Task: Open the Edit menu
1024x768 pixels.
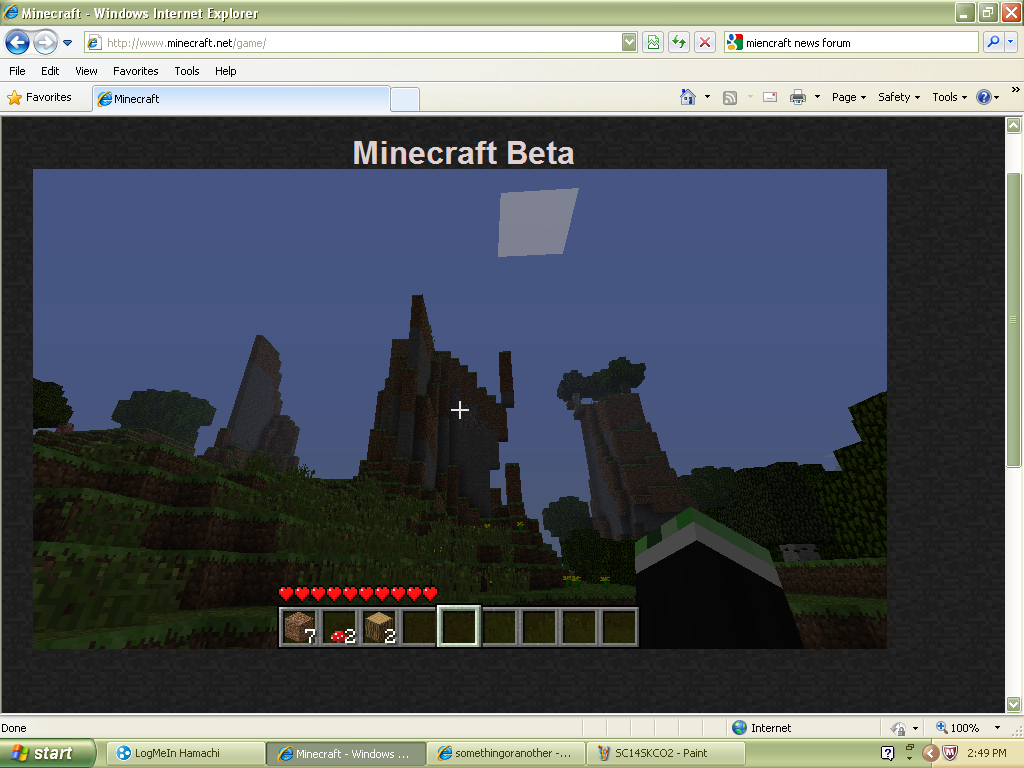Action: tap(50, 71)
